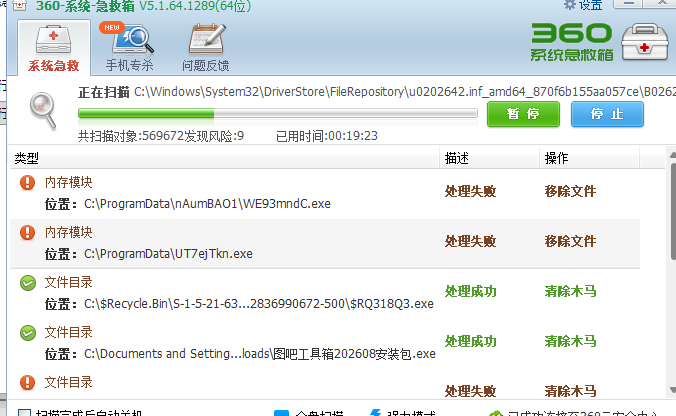Click 处理失败 in the last visible row

pos(470,391)
